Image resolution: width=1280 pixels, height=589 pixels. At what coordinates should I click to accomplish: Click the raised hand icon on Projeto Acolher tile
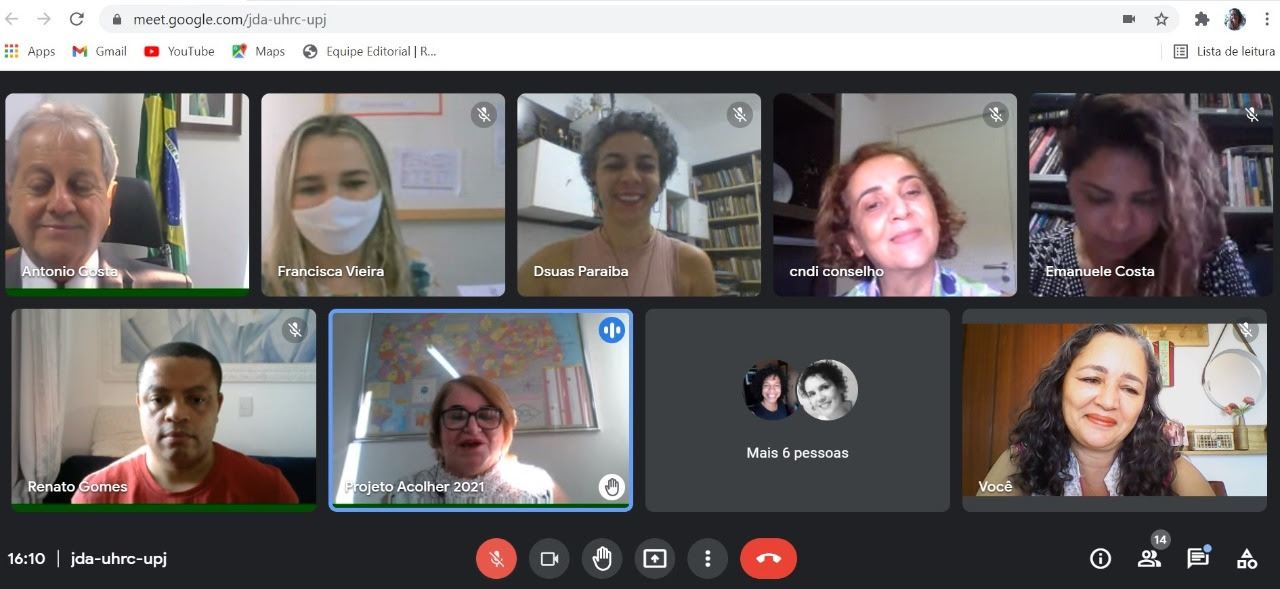click(x=612, y=487)
